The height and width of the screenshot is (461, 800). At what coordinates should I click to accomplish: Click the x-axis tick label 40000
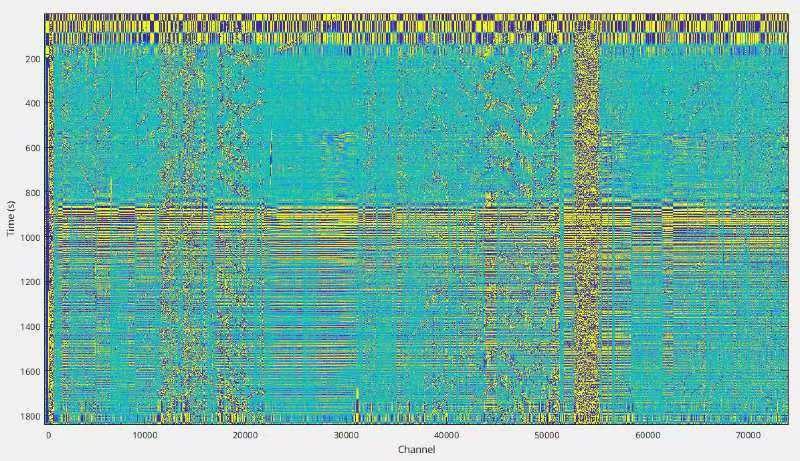(x=446, y=435)
